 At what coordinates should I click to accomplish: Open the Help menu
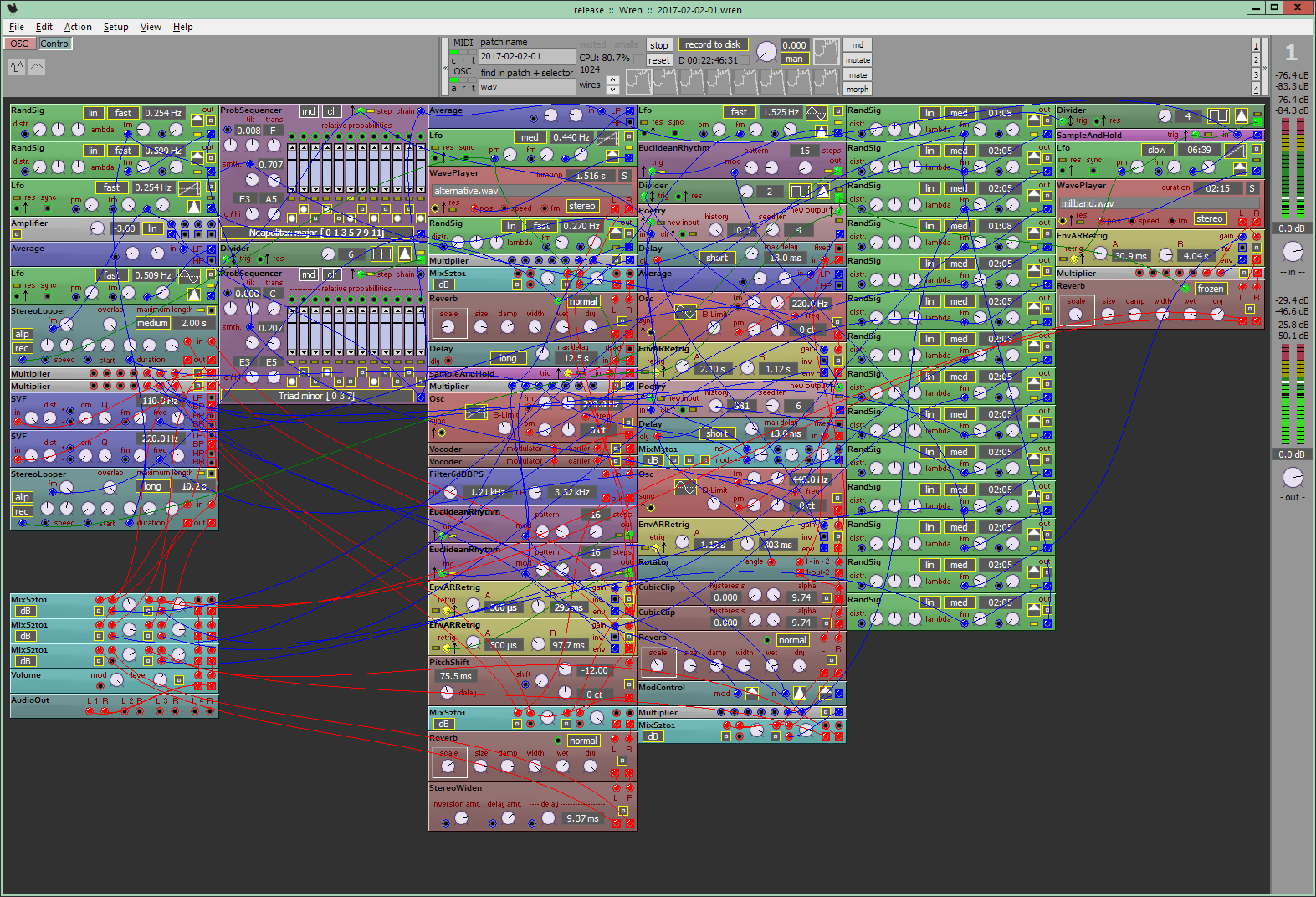(183, 27)
